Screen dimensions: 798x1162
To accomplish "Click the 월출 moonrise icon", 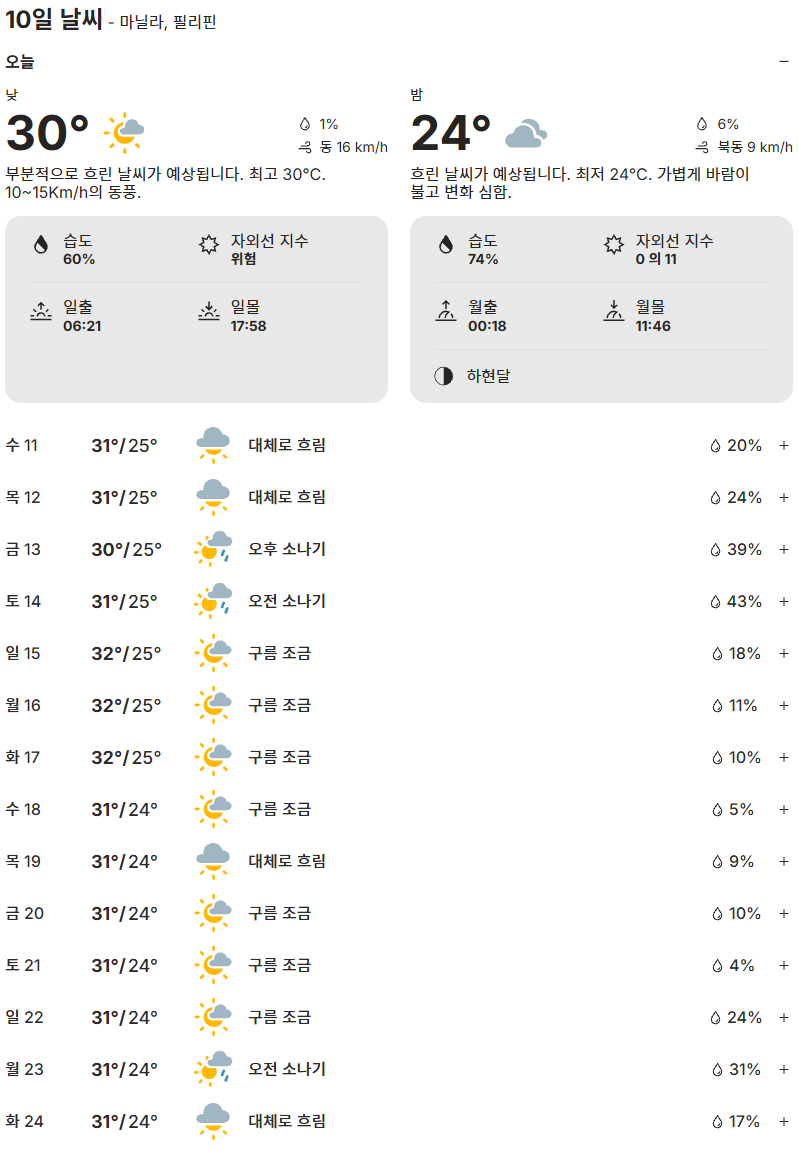I will click(445, 312).
